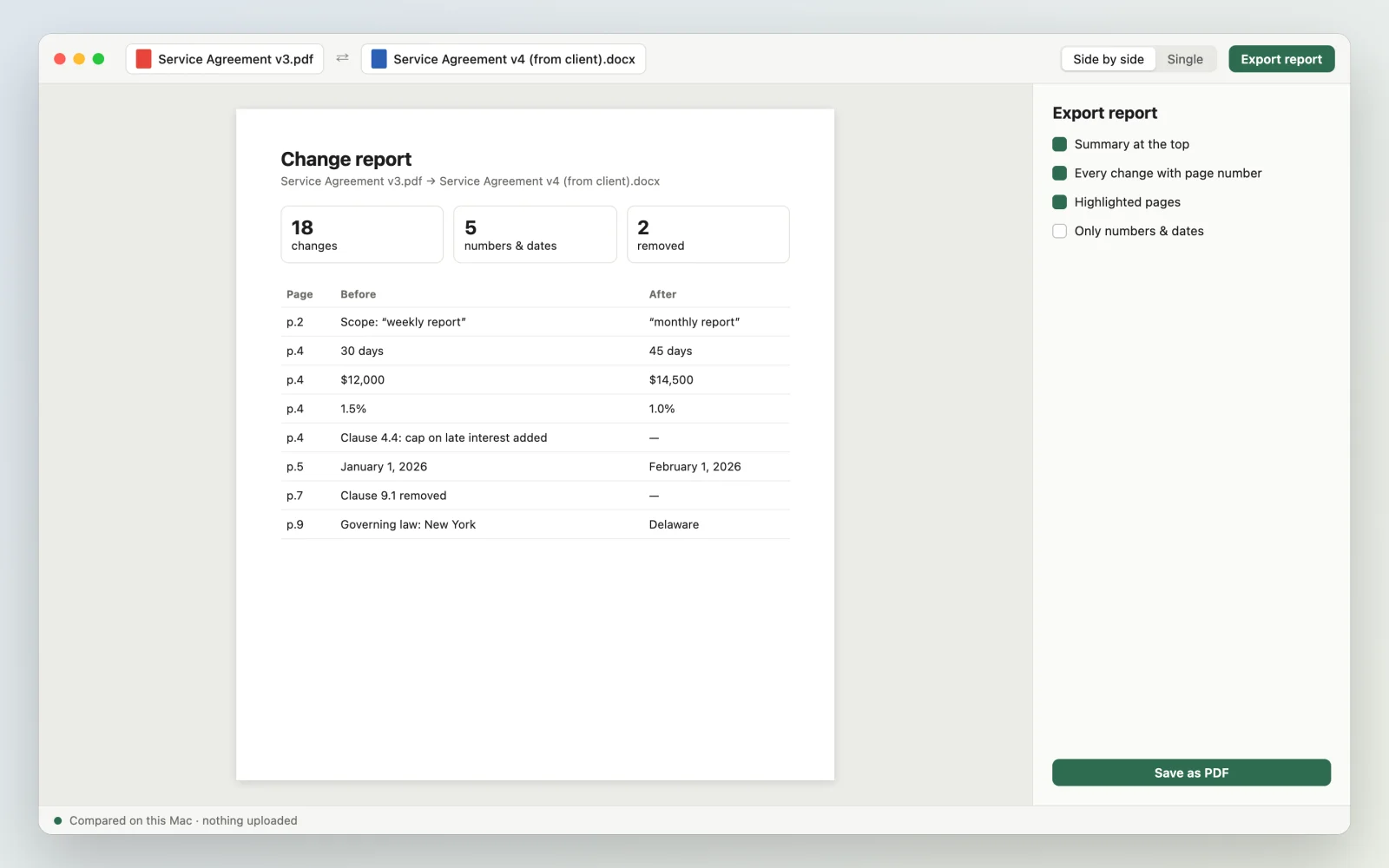
Task: Select the 1.0% cell
Action: point(662,409)
